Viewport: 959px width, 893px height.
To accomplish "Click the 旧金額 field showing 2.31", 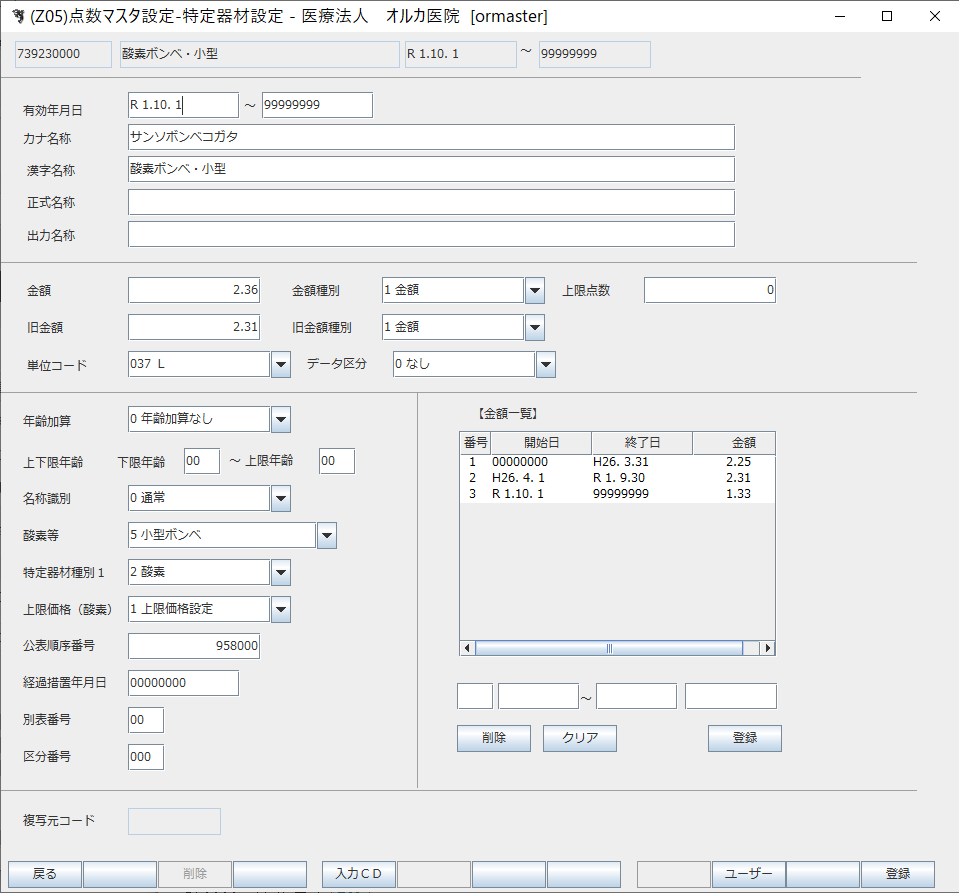I will pyautogui.click(x=194, y=327).
